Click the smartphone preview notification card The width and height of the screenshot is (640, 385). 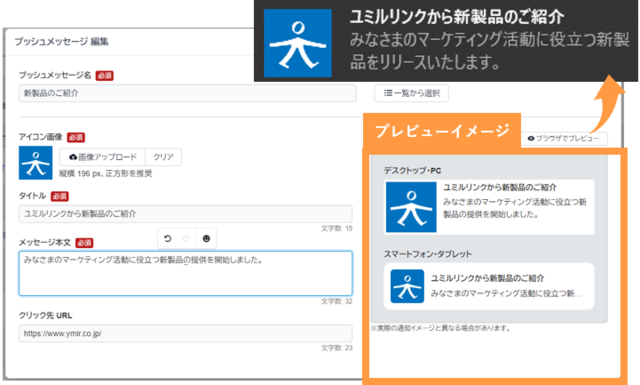[489, 286]
